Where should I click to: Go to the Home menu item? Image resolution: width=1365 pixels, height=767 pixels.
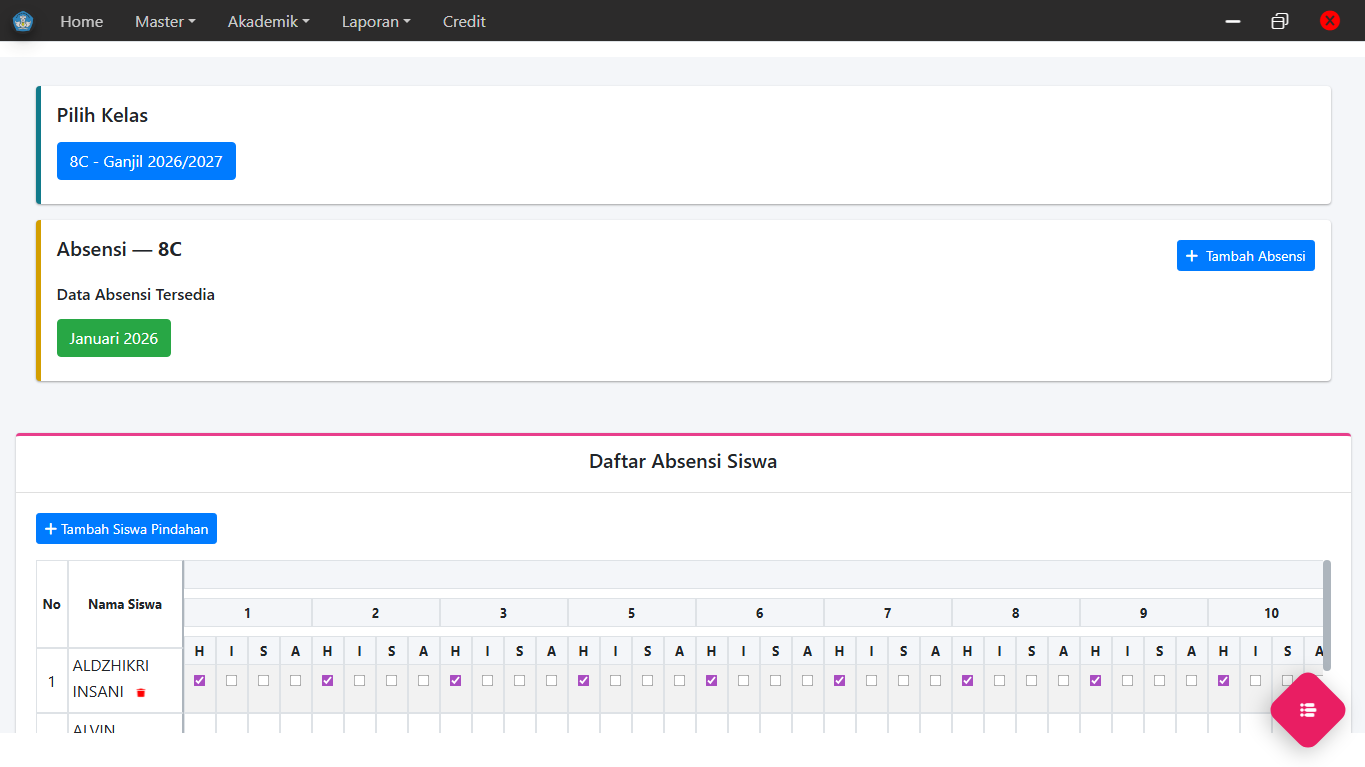[81, 21]
